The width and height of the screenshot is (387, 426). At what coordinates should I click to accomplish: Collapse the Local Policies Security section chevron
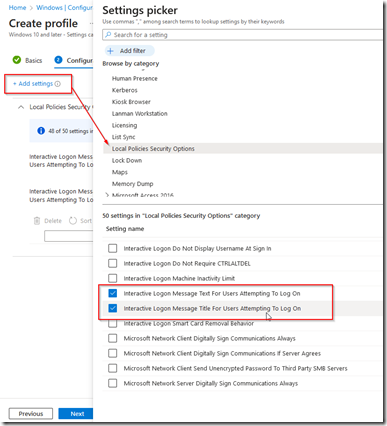click(21, 107)
